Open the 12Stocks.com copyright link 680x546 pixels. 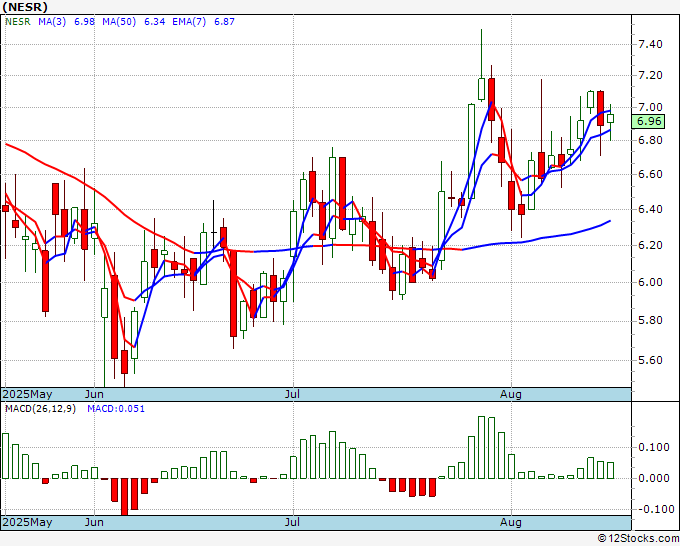click(x=638, y=539)
